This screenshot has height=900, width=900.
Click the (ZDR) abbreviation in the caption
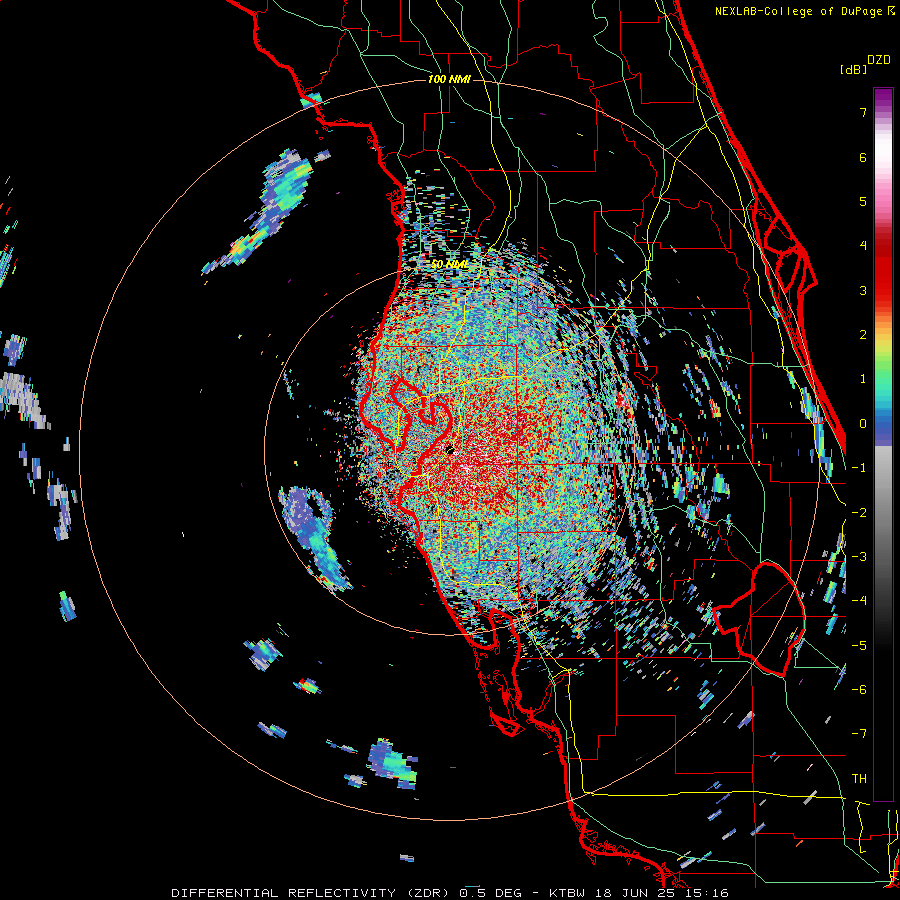point(430,893)
